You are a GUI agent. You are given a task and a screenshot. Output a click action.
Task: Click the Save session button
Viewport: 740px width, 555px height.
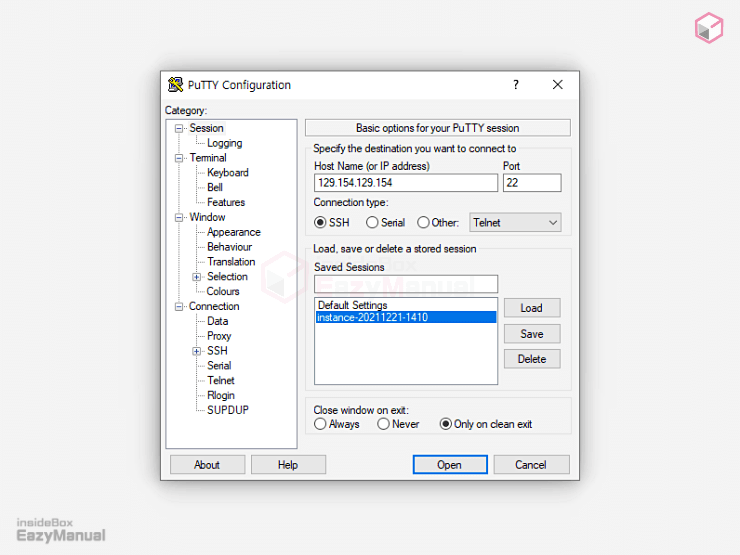[532, 334]
